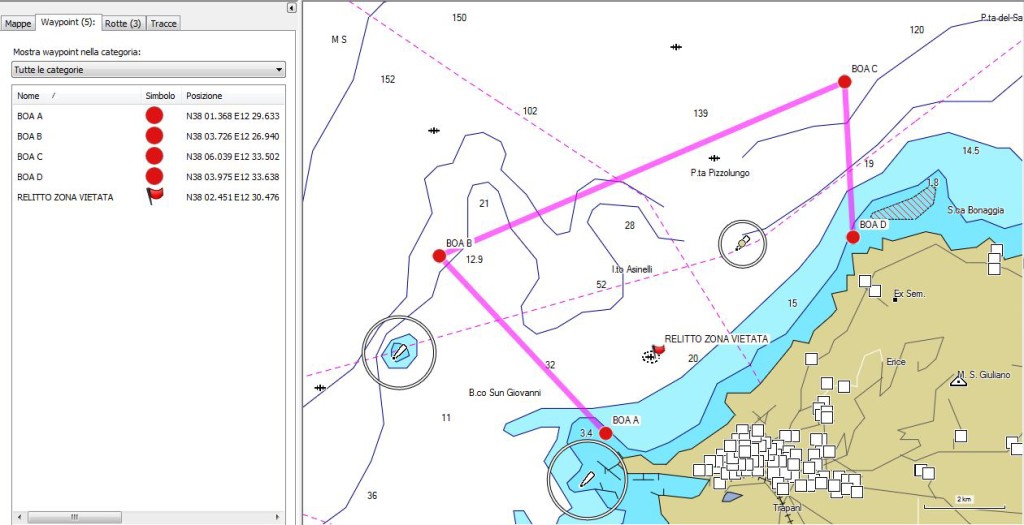The width and height of the screenshot is (1024, 525).
Task: Click the beacon icon near I.to Asinelli
Action: 742,243
